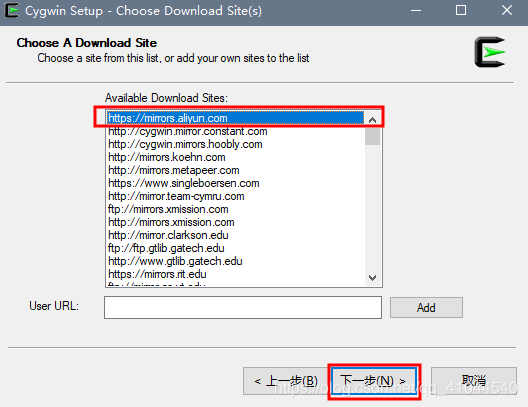This screenshot has height=407, width=528.
Task: Click the site list scroll up arrow
Action: pyautogui.click(x=372, y=120)
